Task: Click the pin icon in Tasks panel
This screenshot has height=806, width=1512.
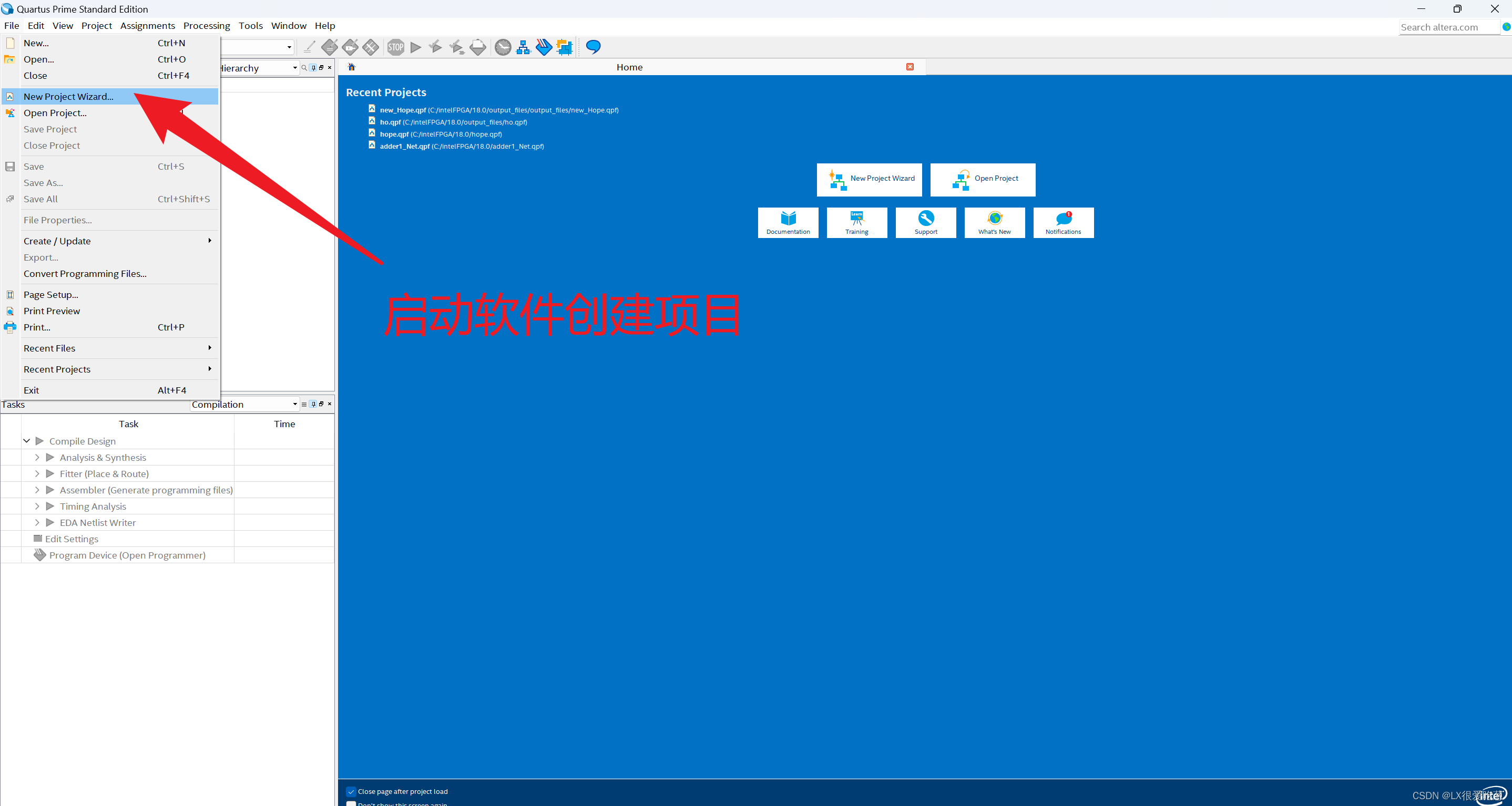Action: pos(313,404)
